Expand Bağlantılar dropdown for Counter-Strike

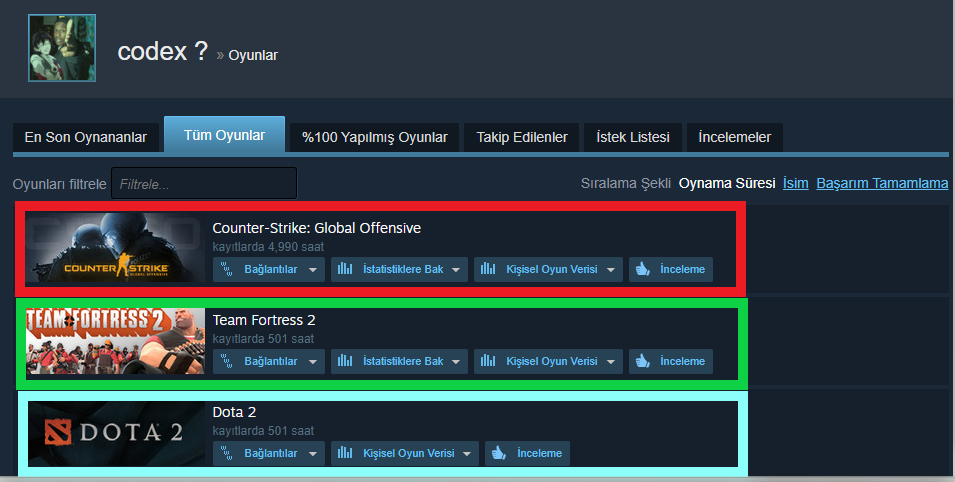[x=269, y=269]
